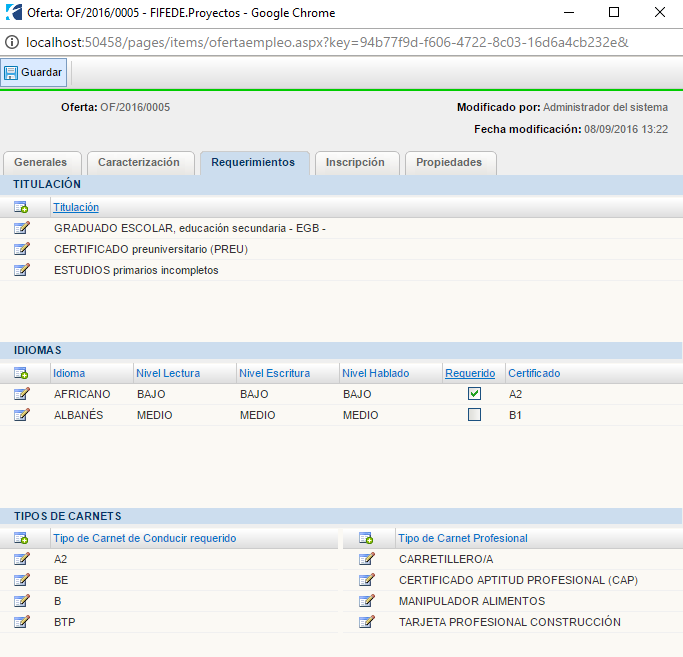Click Tipo de Carnet de Conducir requerido header
683x657 pixels.
coord(145,538)
